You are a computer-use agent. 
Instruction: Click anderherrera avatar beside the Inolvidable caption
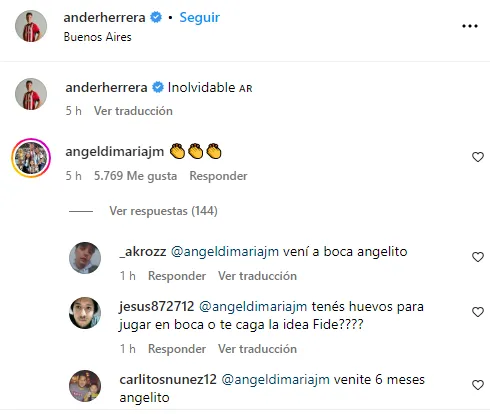pyautogui.click(x=31, y=94)
